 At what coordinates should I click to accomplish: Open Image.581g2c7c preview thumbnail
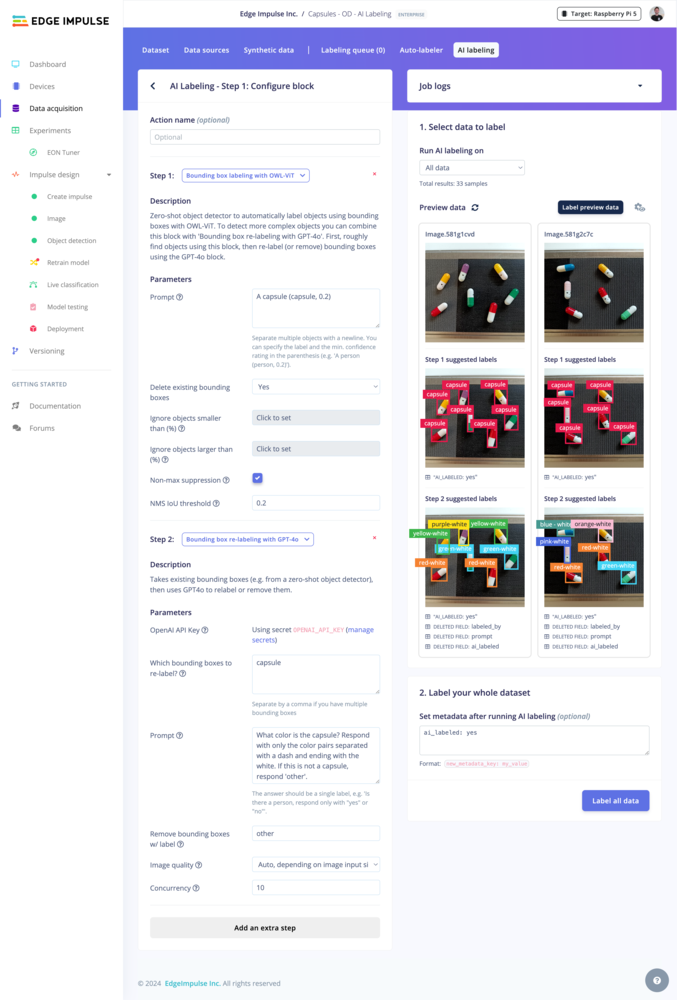594,293
